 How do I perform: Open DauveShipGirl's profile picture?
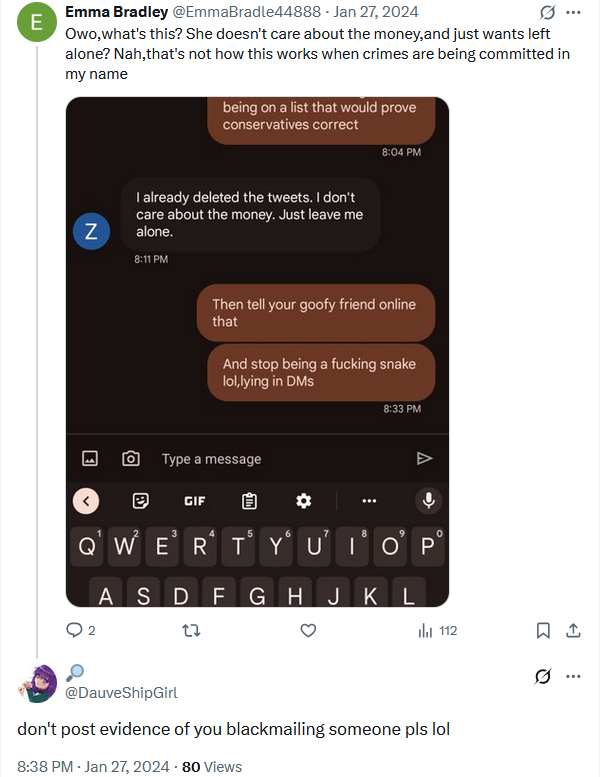tap(38, 684)
